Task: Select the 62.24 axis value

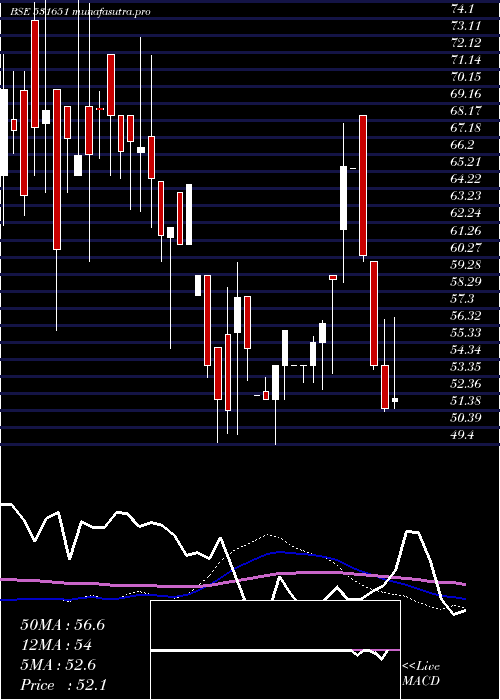Action: coord(466,213)
